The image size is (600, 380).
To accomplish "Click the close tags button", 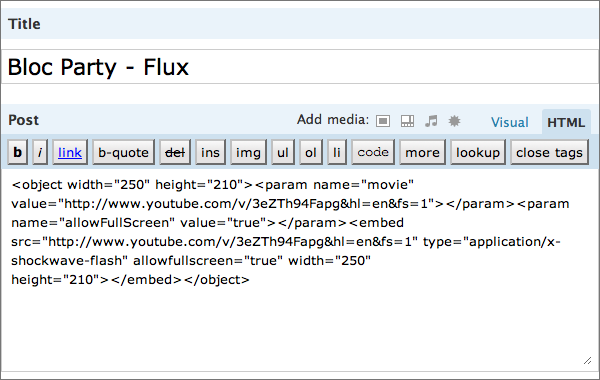I will click(549, 152).
